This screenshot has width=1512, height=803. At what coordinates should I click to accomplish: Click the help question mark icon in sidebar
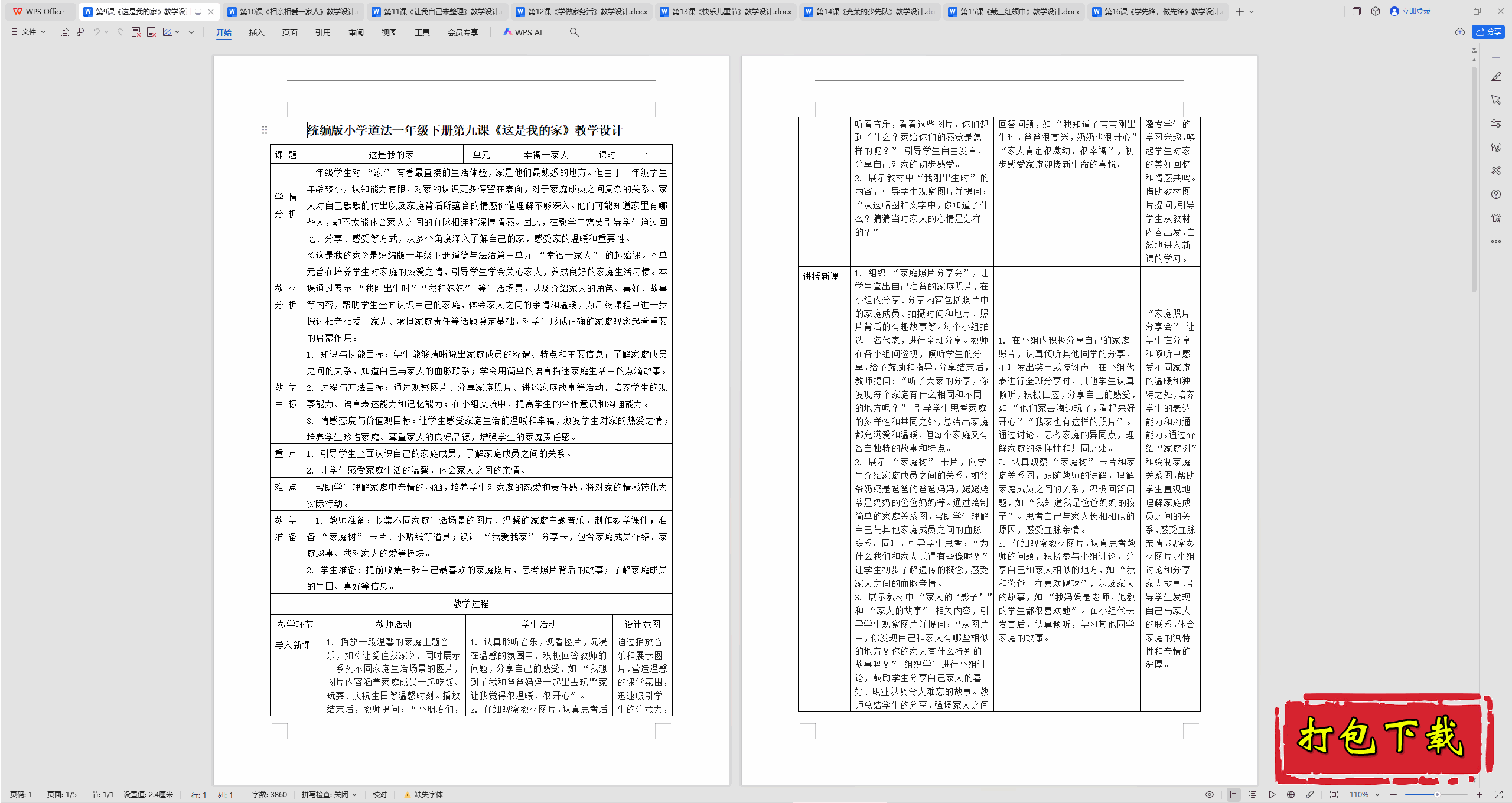point(1496,194)
